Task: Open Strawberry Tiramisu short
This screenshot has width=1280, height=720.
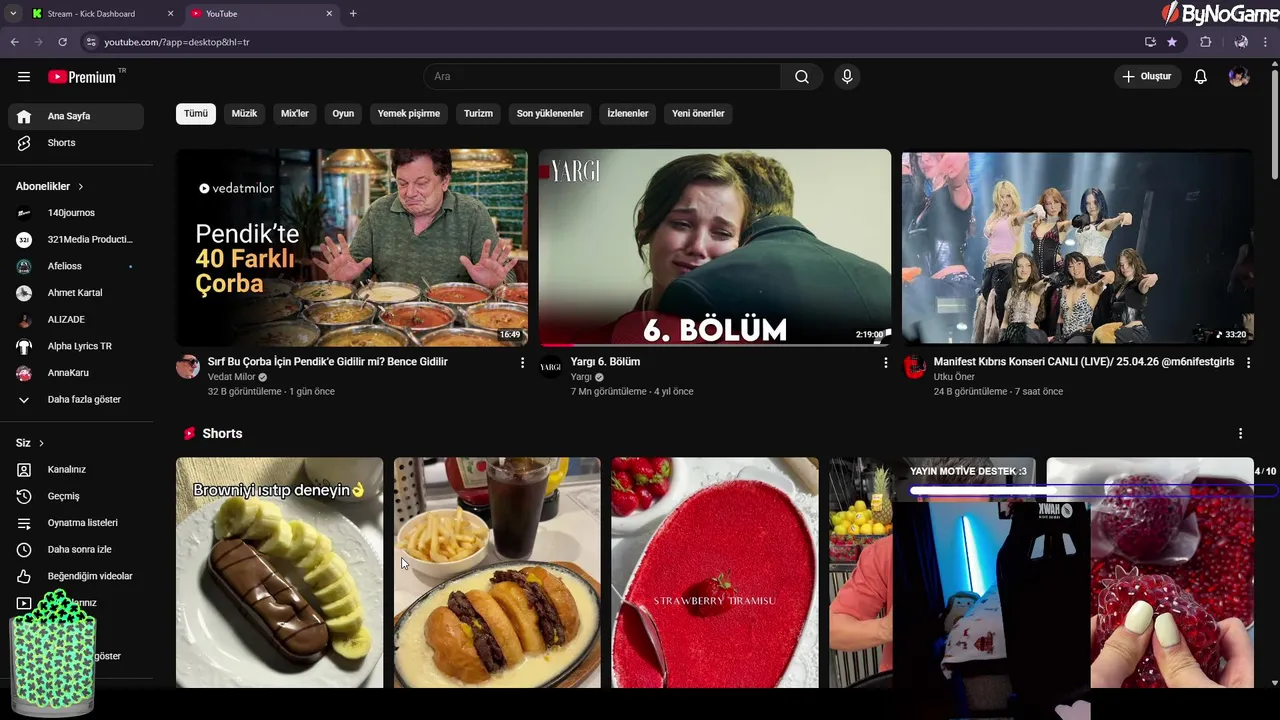Action: pos(715,573)
